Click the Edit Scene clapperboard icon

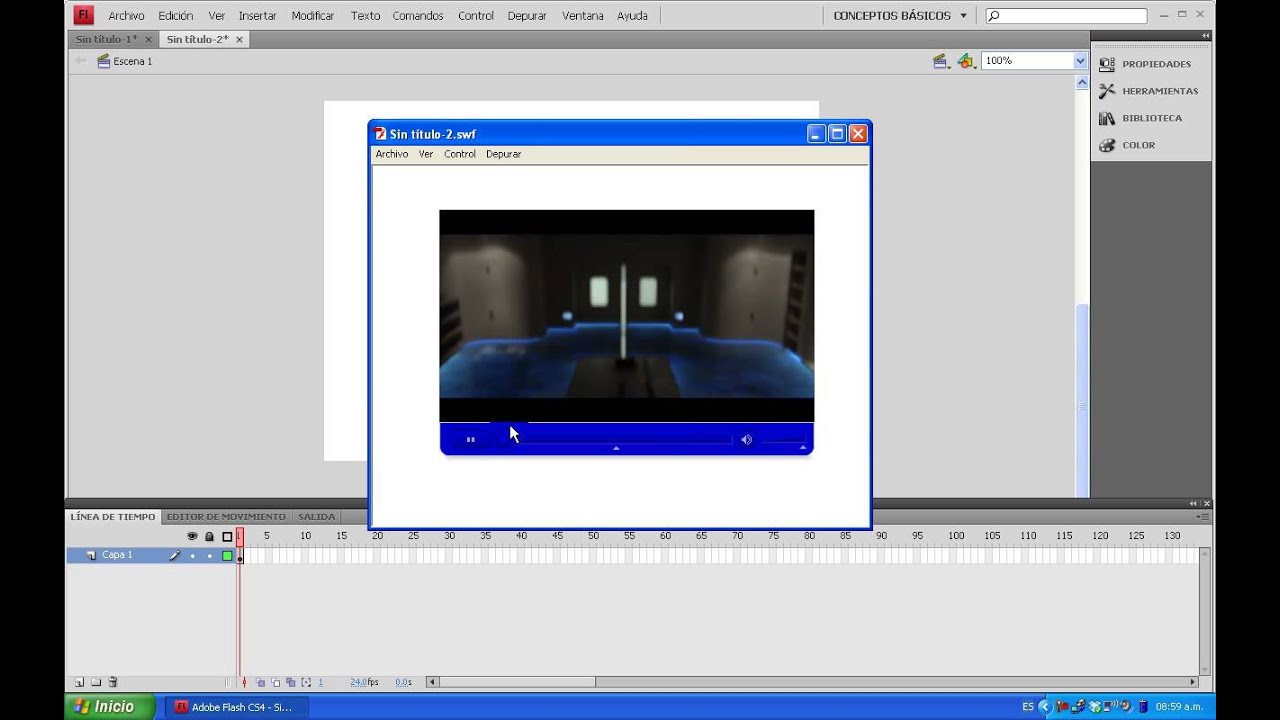tap(940, 61)
